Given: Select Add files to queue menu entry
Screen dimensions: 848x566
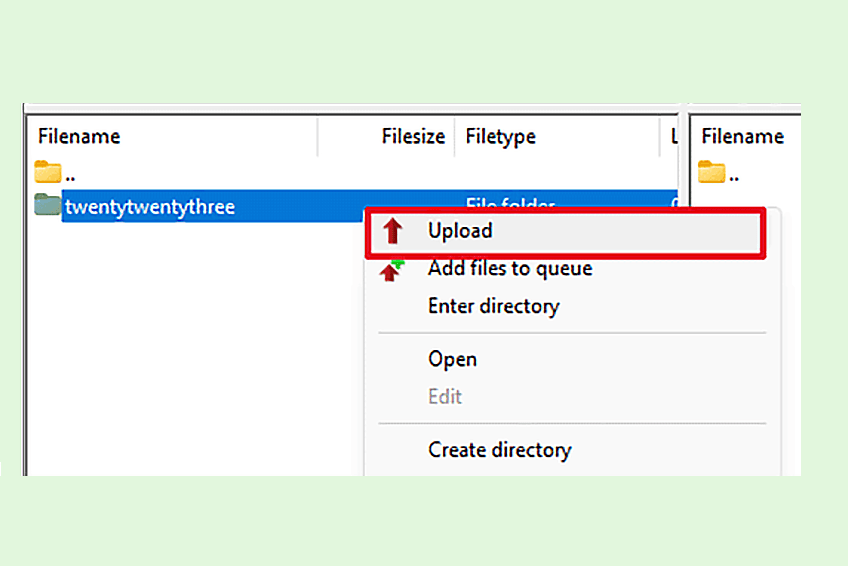Looking at the screenshot, I should tap(509, 269).
